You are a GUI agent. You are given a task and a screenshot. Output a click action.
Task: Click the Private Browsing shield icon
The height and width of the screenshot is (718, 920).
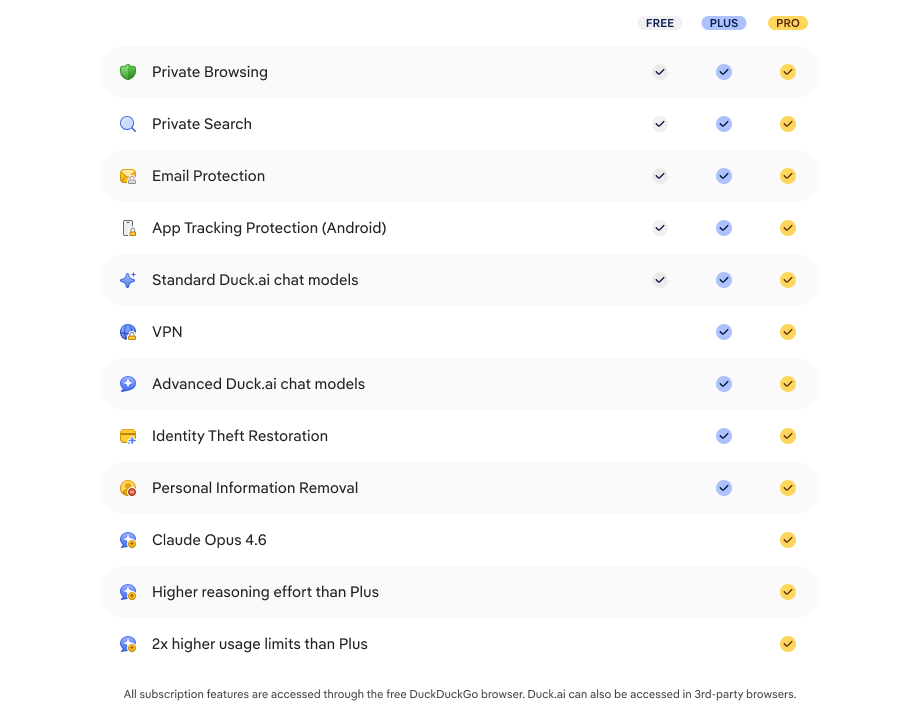pos(127,71)
